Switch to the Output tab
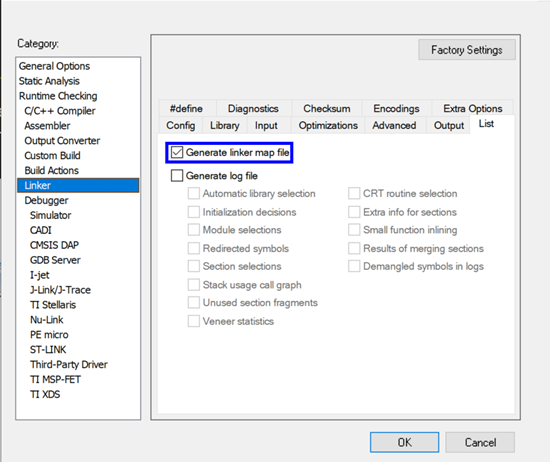The width and height of the screenshot is (550, 462). 449,125
